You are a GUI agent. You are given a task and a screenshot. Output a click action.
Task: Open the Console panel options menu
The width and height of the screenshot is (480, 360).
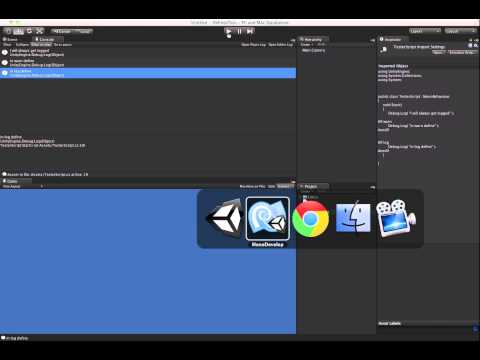(293, 40)
